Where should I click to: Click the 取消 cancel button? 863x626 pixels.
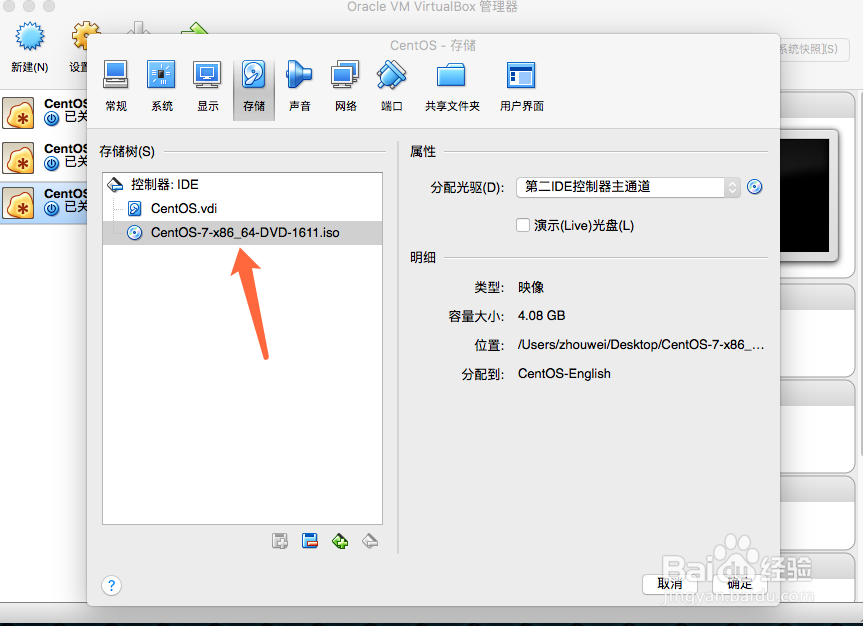669,584
